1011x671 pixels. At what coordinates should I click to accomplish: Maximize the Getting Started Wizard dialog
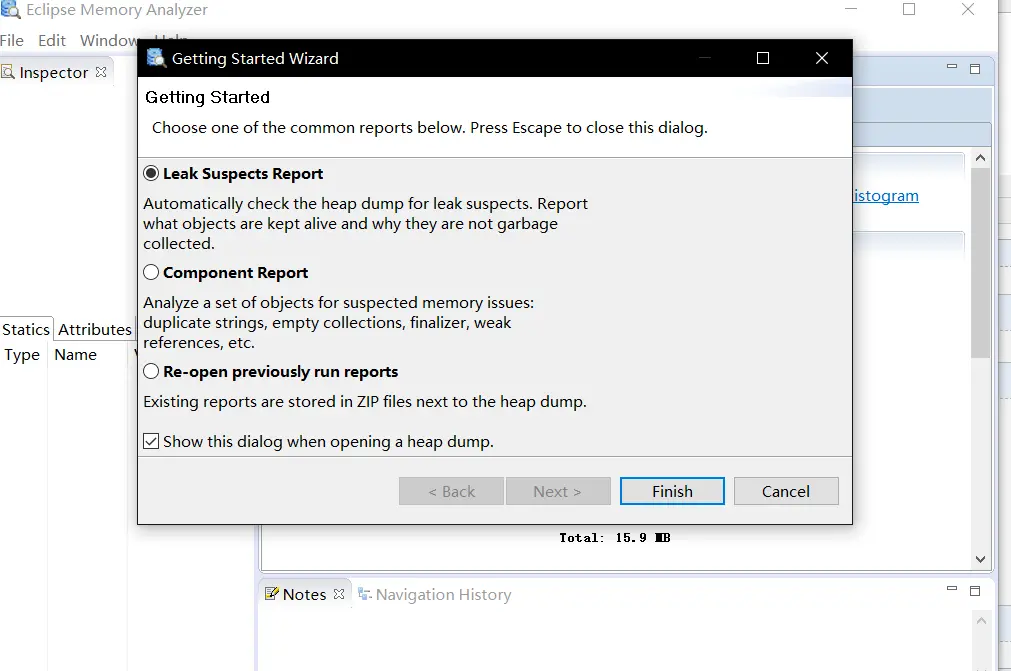tap(763, 58)
